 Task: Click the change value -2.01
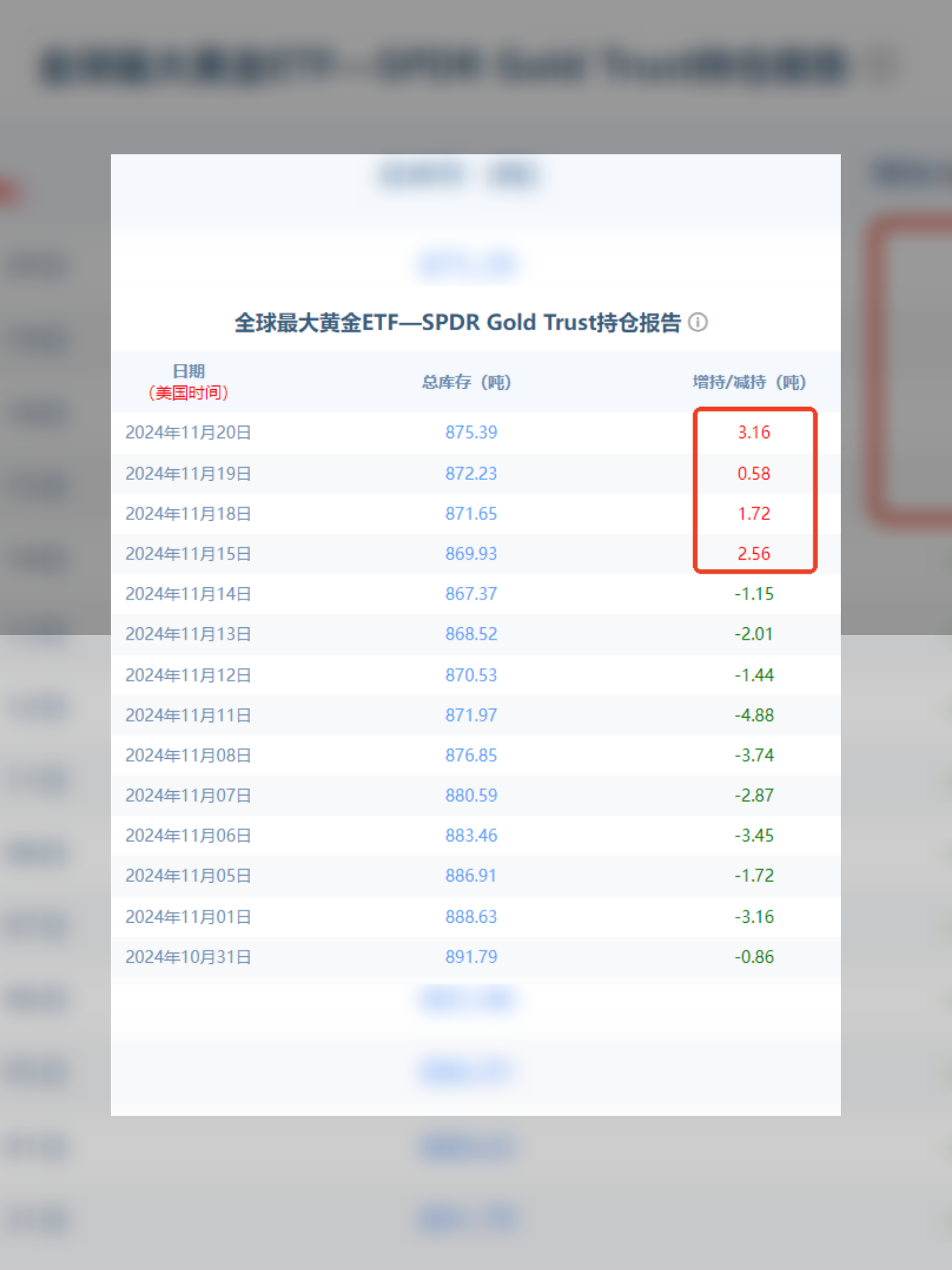tap(754, 634)
